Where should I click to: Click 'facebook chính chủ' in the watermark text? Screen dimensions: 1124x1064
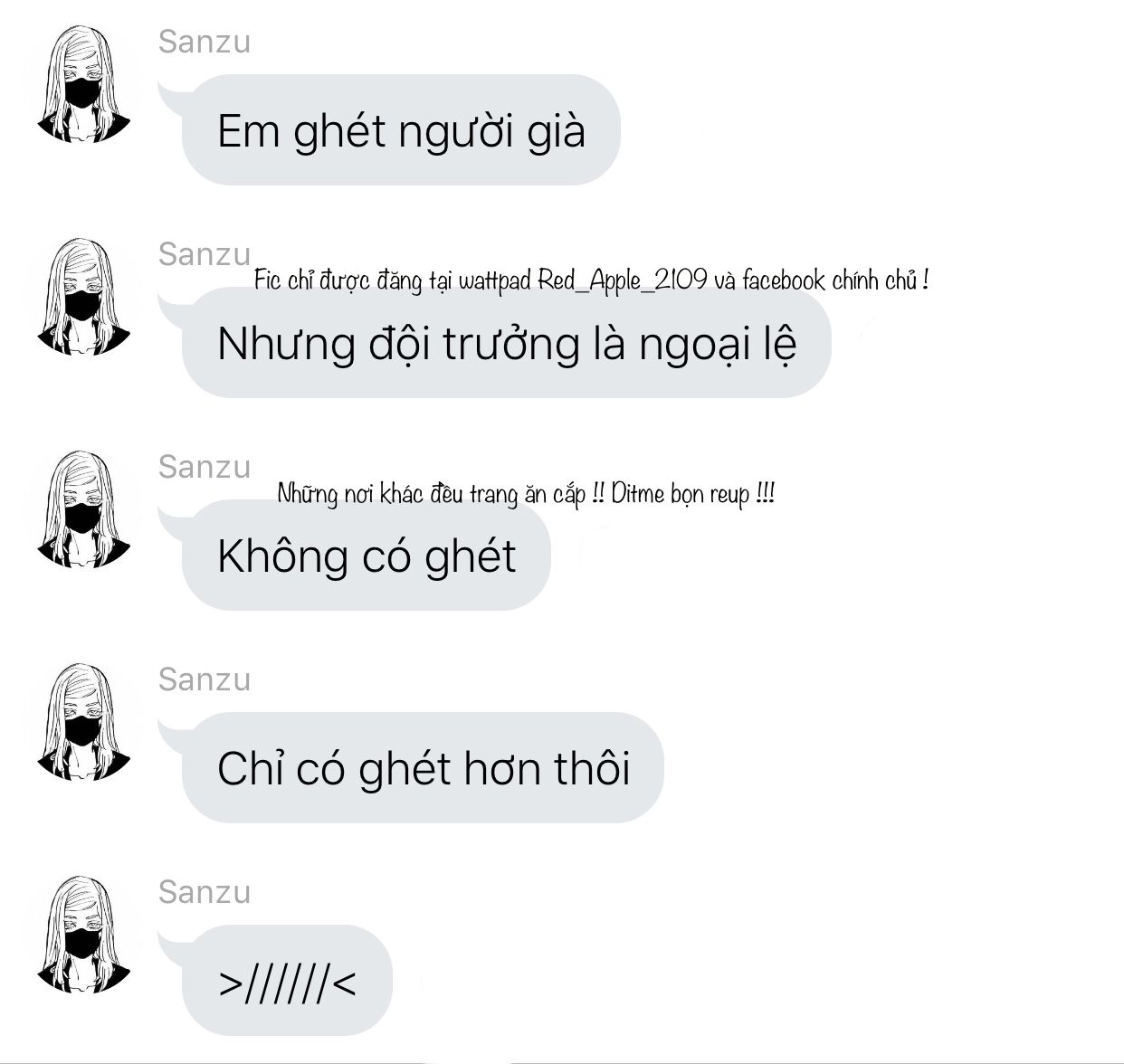[831, 280]
